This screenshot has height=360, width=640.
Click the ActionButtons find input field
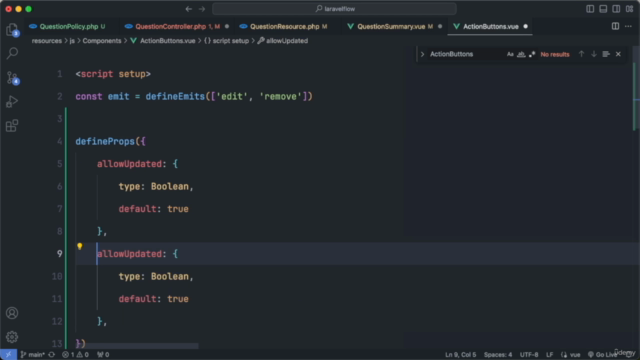tap(465, 54)
